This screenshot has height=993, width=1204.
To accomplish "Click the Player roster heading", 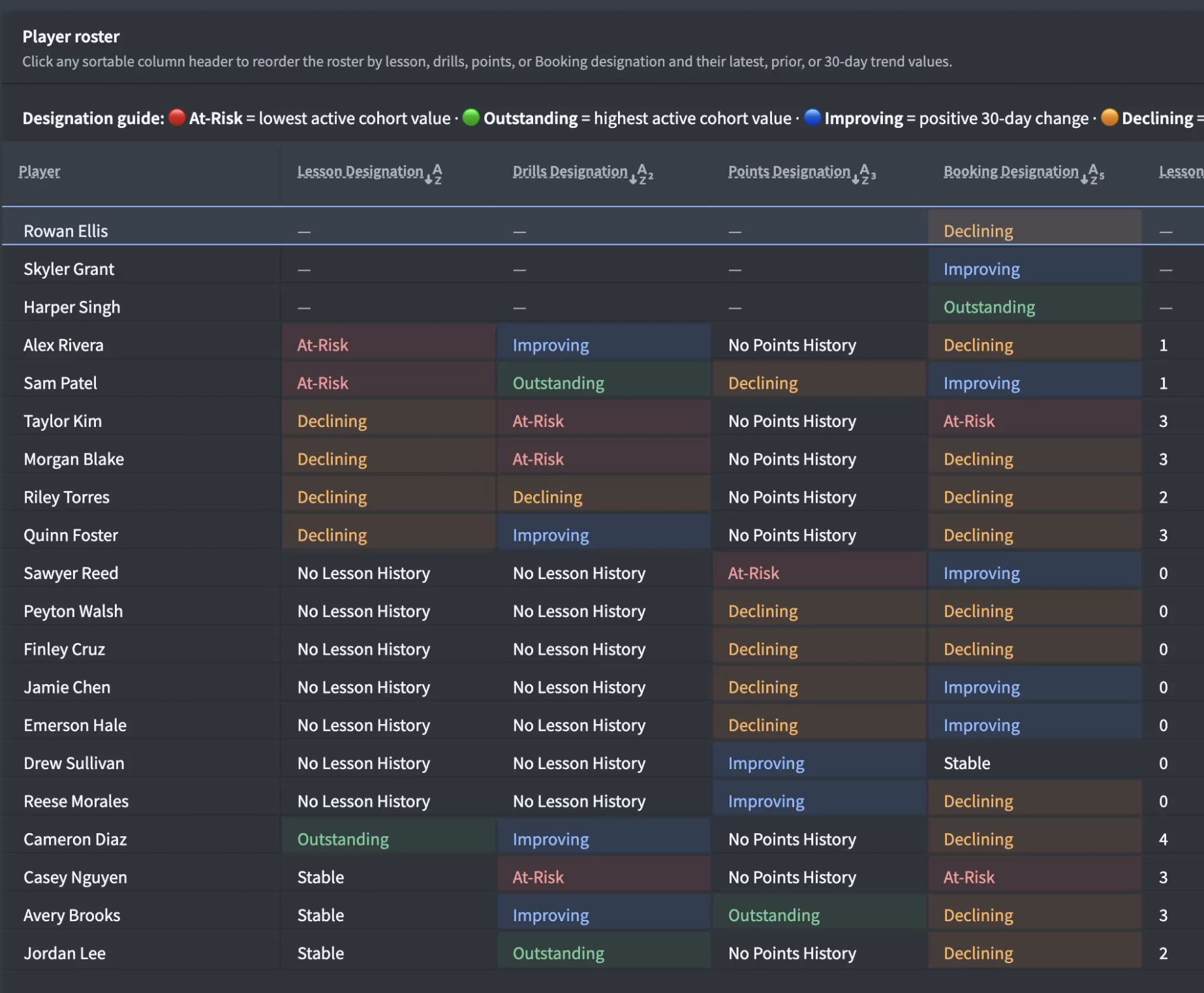I will (71, 37).
